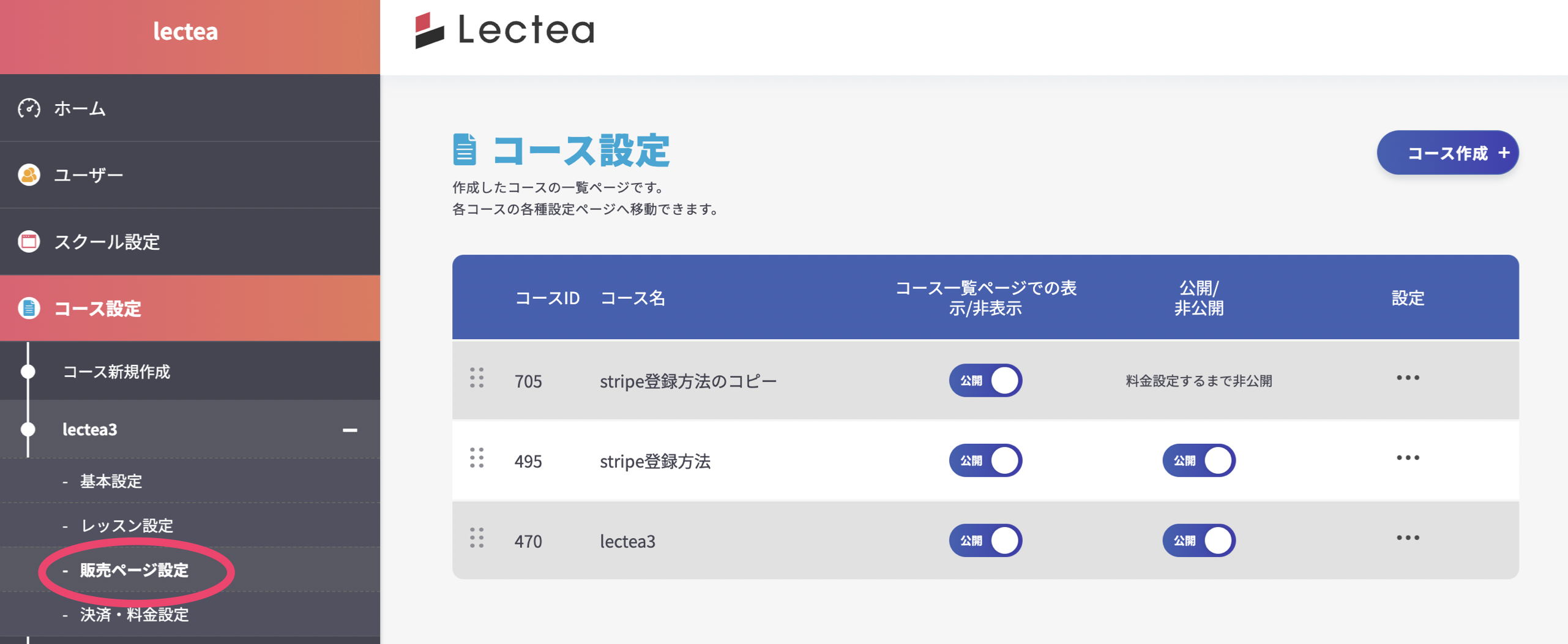Go to レッスン設定 submenu item

point(127,526)
